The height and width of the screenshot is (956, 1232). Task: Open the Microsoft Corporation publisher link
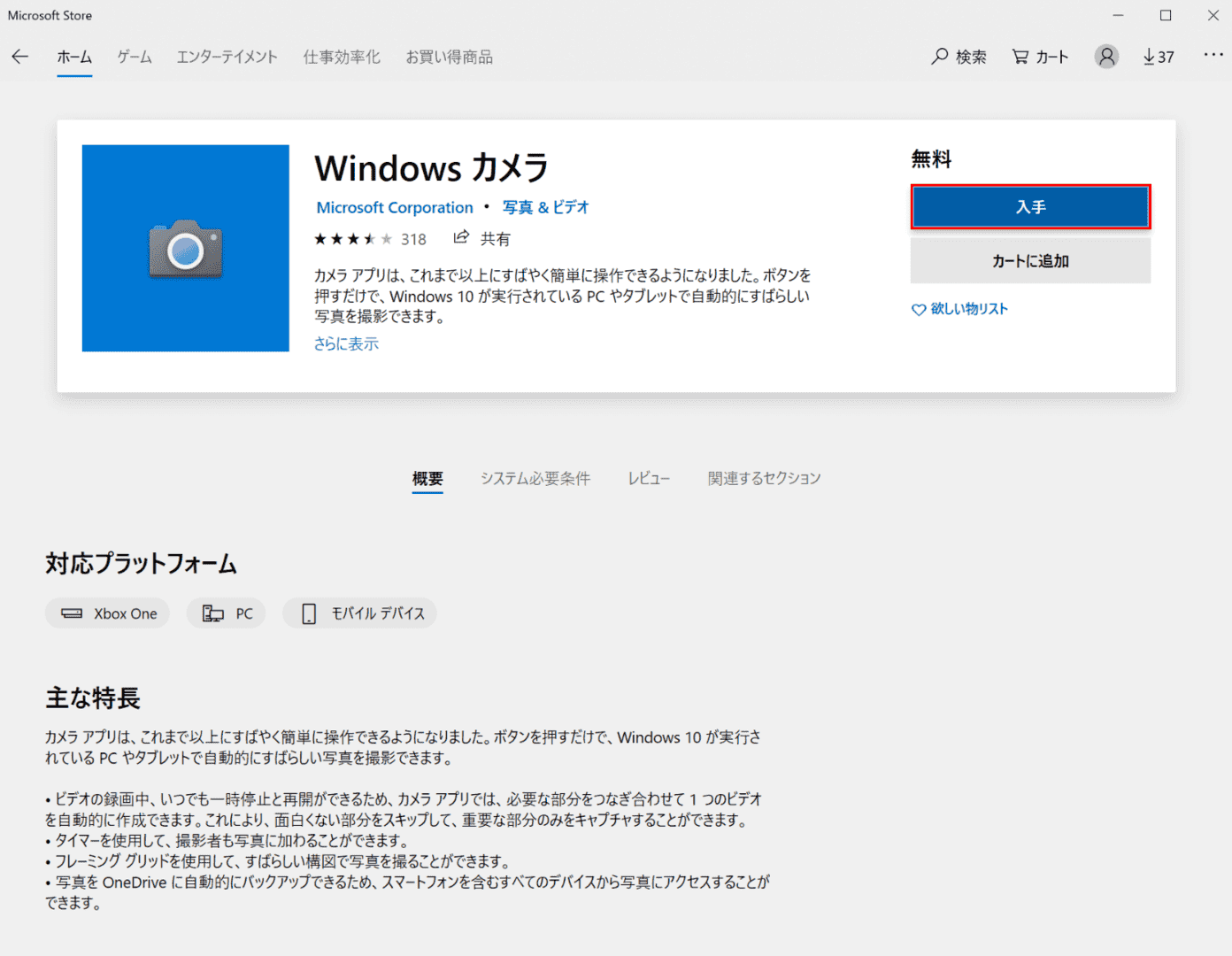(x=395, y=207)
